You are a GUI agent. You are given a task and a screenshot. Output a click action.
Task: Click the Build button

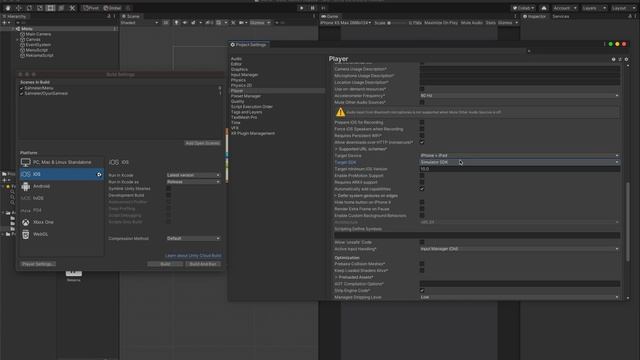click(x=165, y=264)
